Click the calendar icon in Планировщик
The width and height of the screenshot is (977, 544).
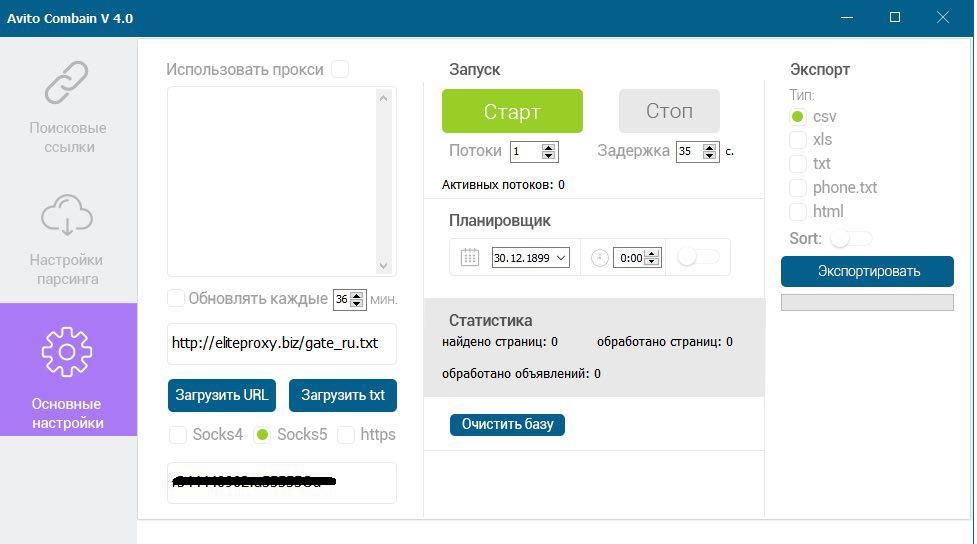point(470,257)
